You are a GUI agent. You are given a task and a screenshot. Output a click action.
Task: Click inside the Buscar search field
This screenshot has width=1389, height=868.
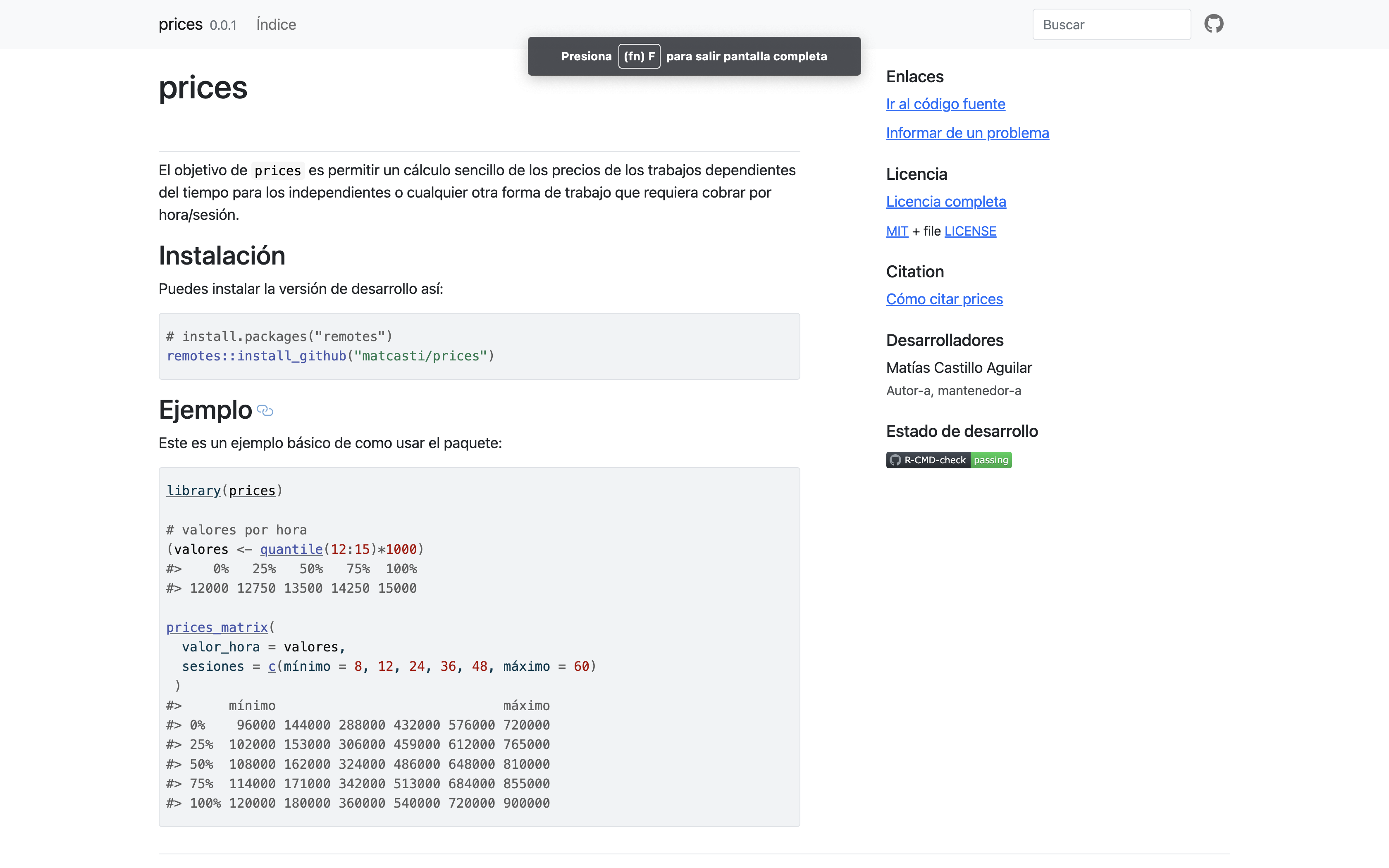coord(1111,25)
